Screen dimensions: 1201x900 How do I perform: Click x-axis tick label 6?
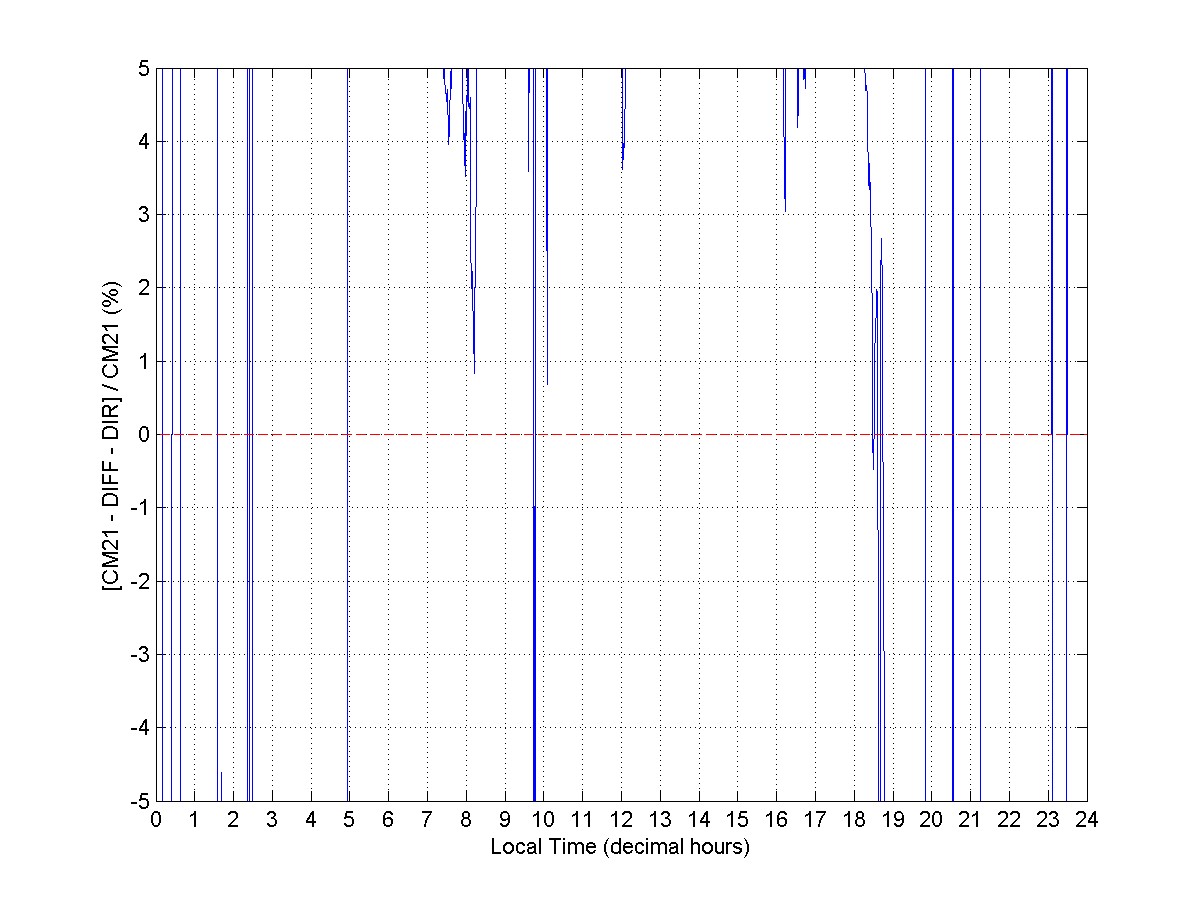(388, 820)
